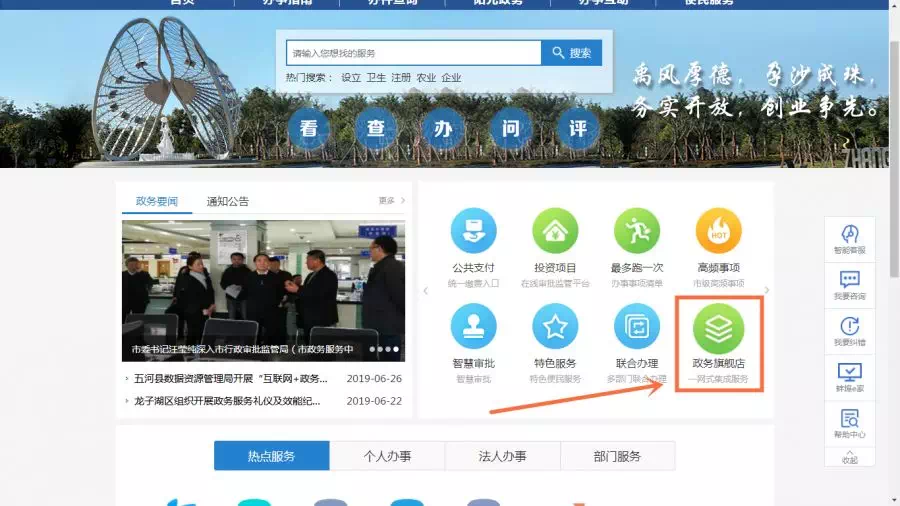Select the 热点服务 tab
The image size is (900, 506).
[x=271, y=456]
